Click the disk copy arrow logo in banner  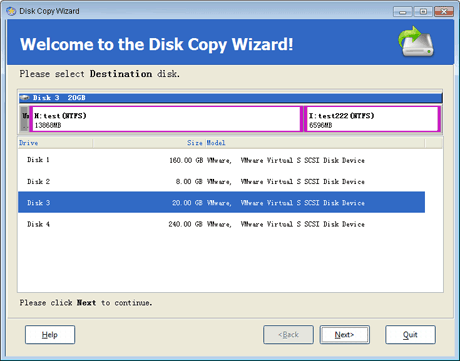tap(416, 42)
